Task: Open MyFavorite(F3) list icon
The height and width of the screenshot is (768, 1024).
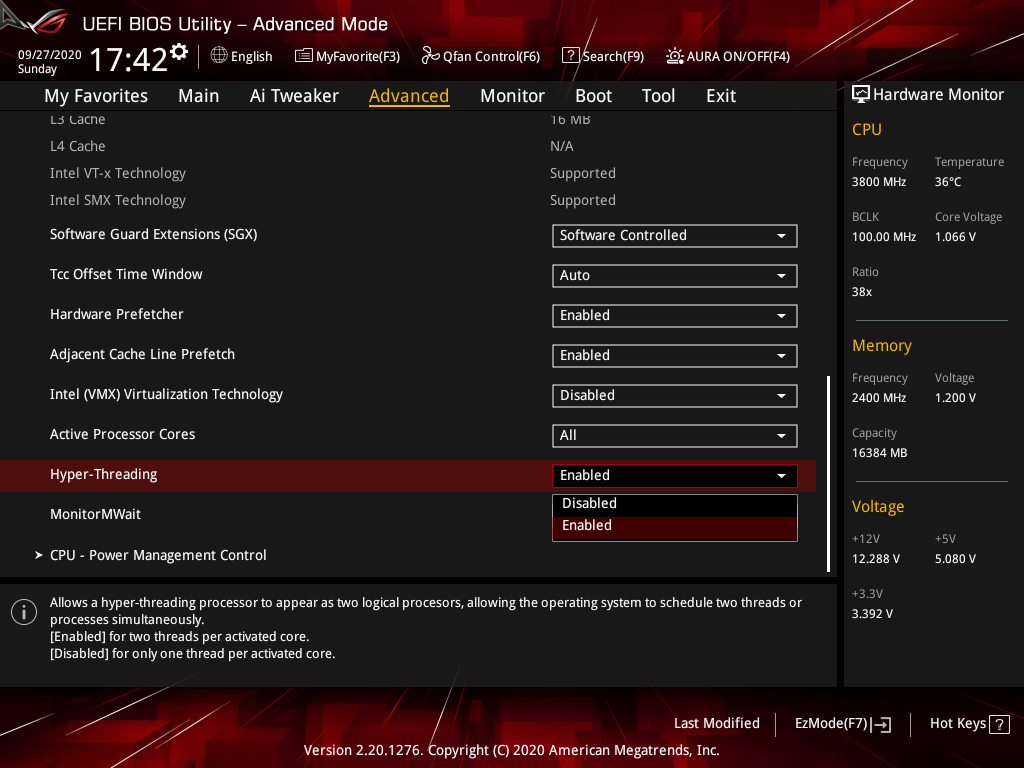Action: point(304,56)
